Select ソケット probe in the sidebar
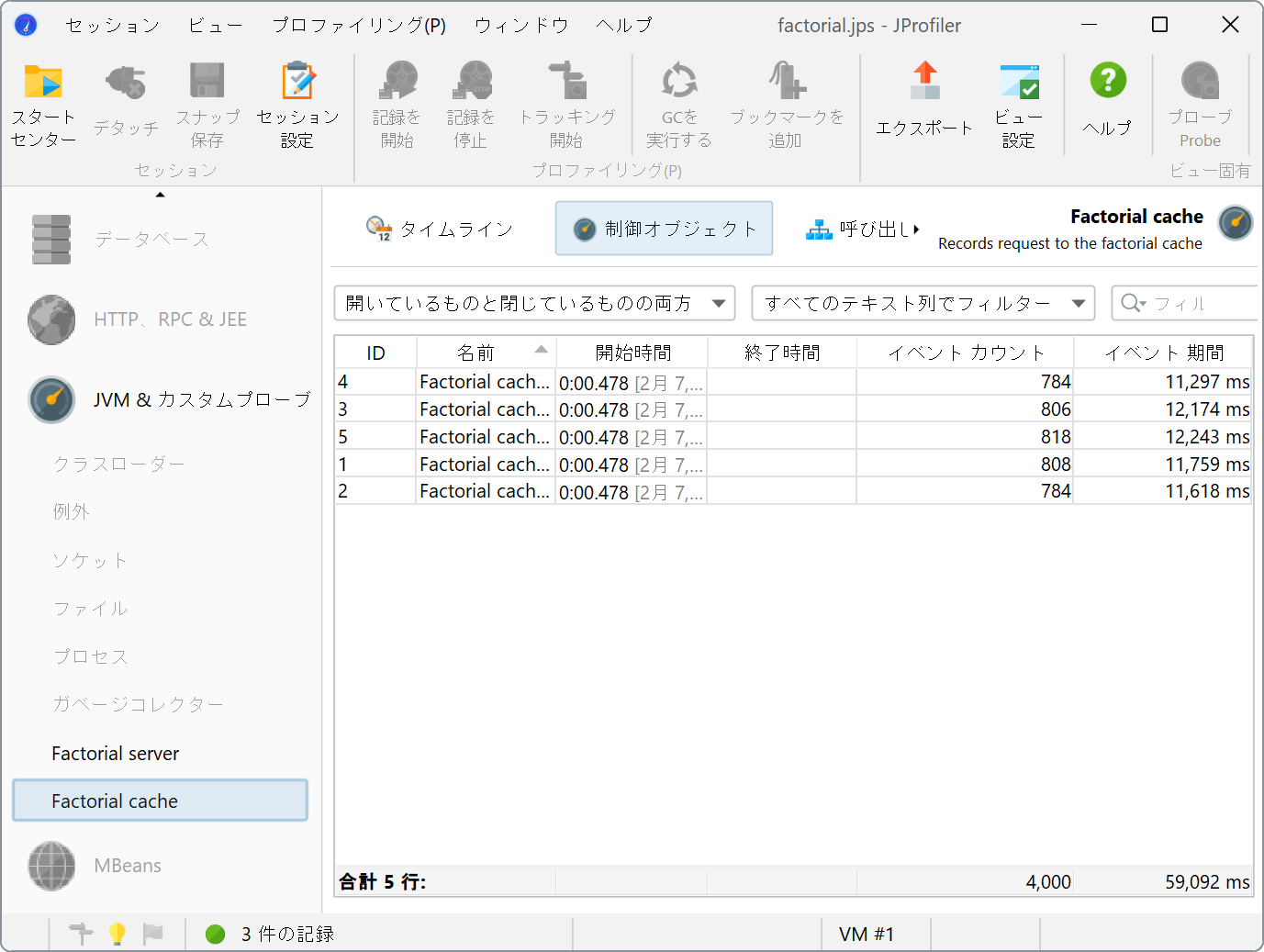 pyautogui.click(x=90, y=561)
